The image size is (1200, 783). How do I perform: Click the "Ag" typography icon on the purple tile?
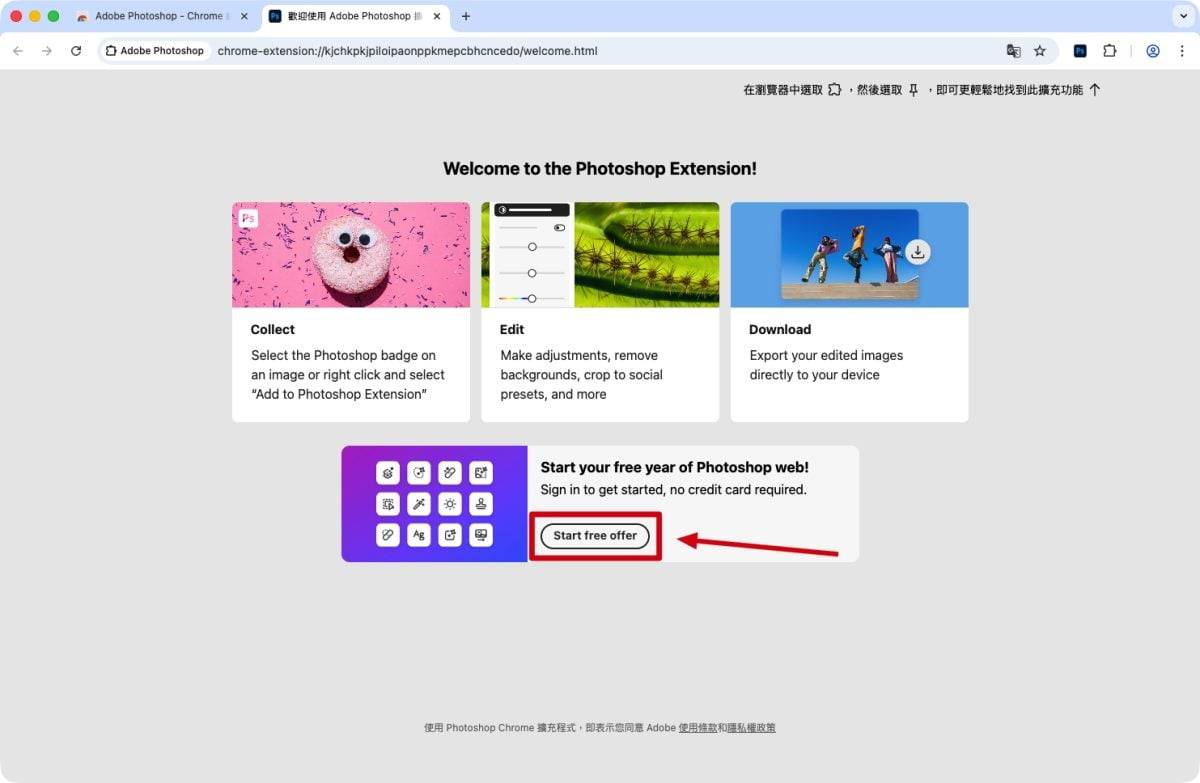point(419,535)
